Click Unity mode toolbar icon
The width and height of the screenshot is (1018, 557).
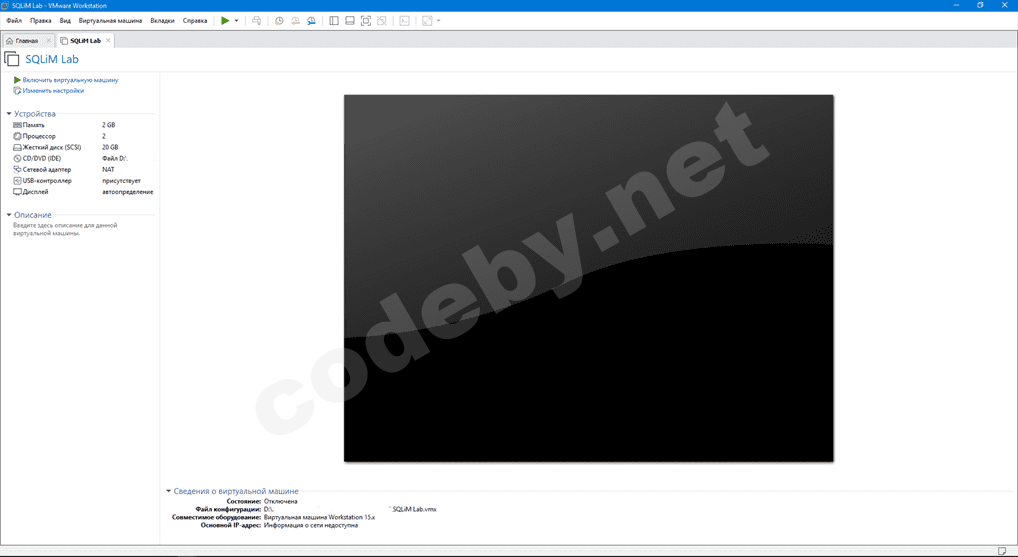click(382, 21)
